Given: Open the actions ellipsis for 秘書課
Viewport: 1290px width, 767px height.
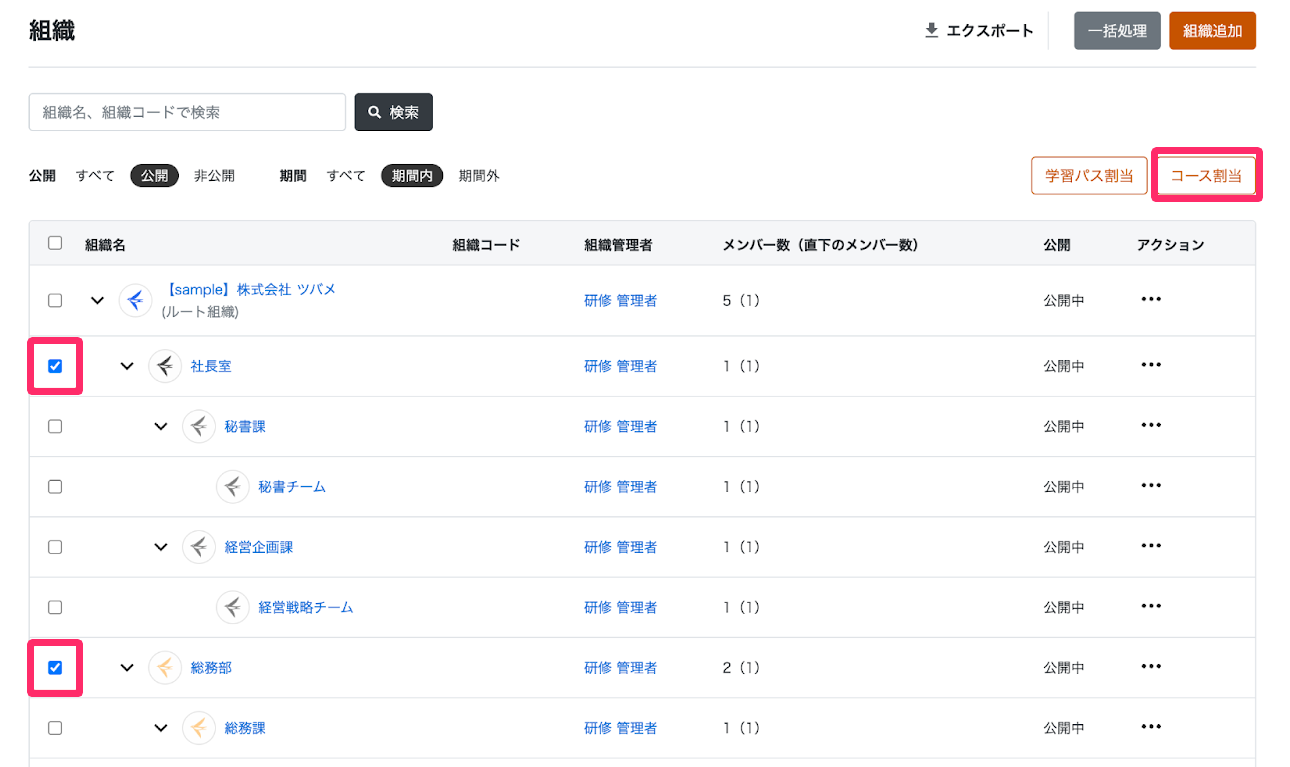Looking at the screenshot, I should pyautogui.click(x=1151, y=426).
